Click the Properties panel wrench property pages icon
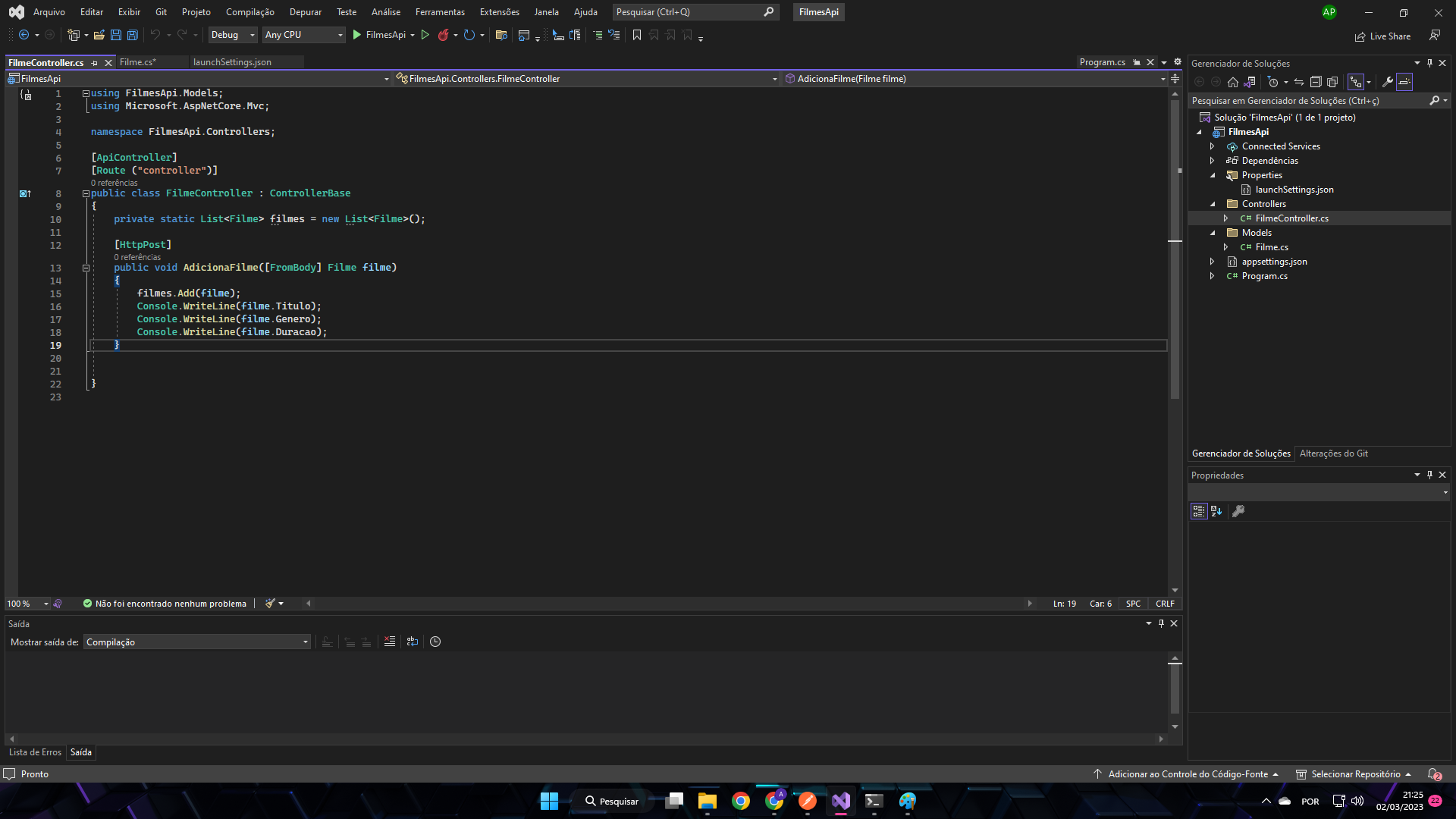The width and height of the screenshot is (1456, 819). 1238,511
